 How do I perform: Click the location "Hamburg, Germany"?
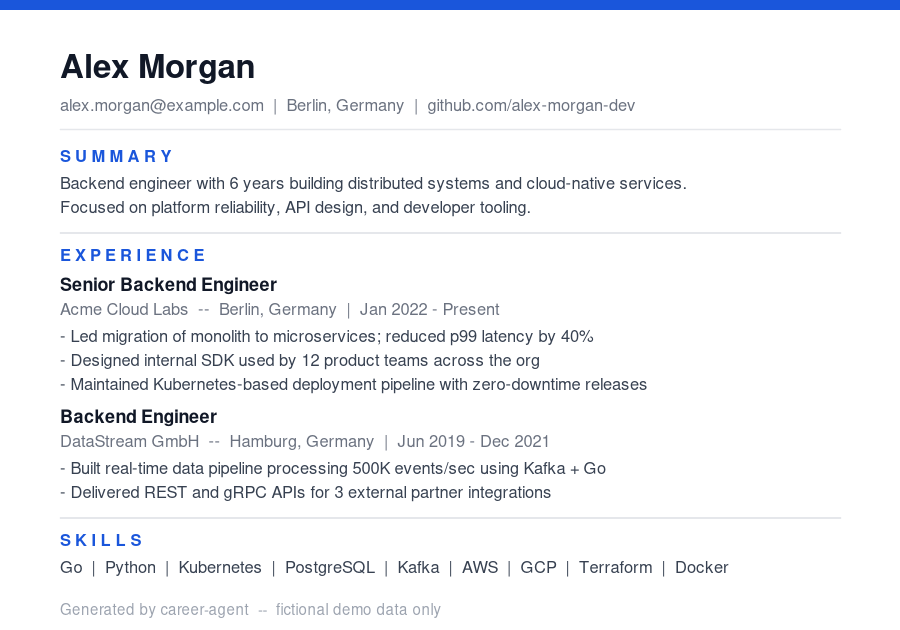[301, 442]
